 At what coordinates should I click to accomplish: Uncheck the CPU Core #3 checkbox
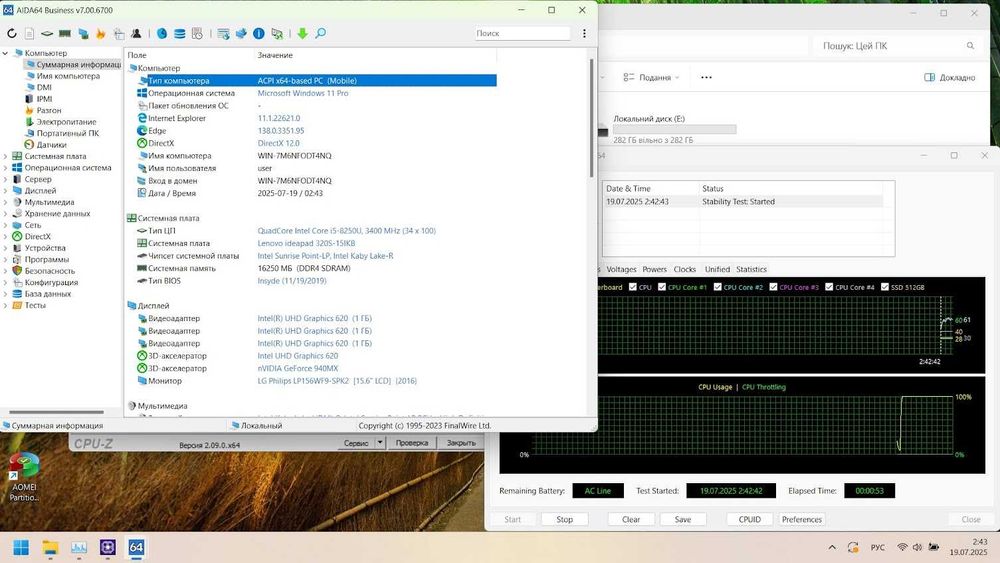773,287
